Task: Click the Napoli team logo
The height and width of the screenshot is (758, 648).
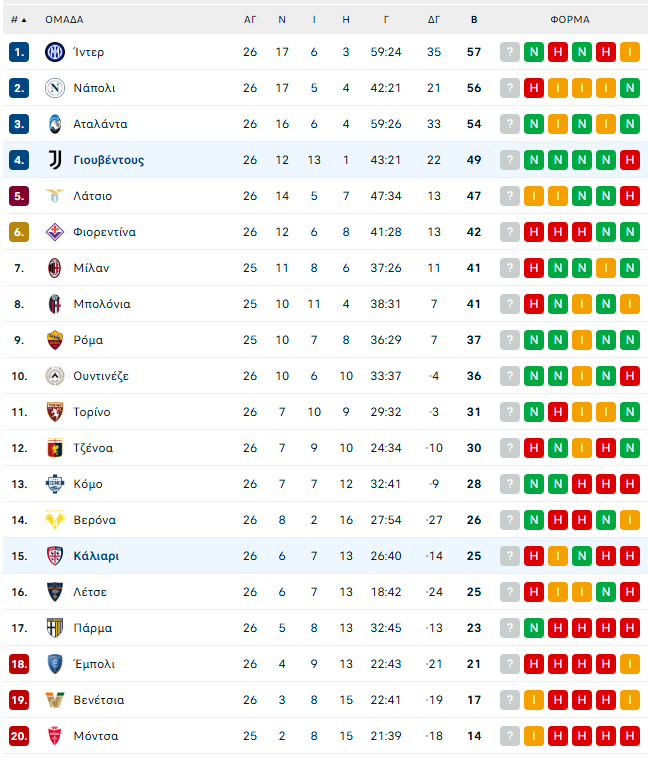Action: (x=54, y=88)
